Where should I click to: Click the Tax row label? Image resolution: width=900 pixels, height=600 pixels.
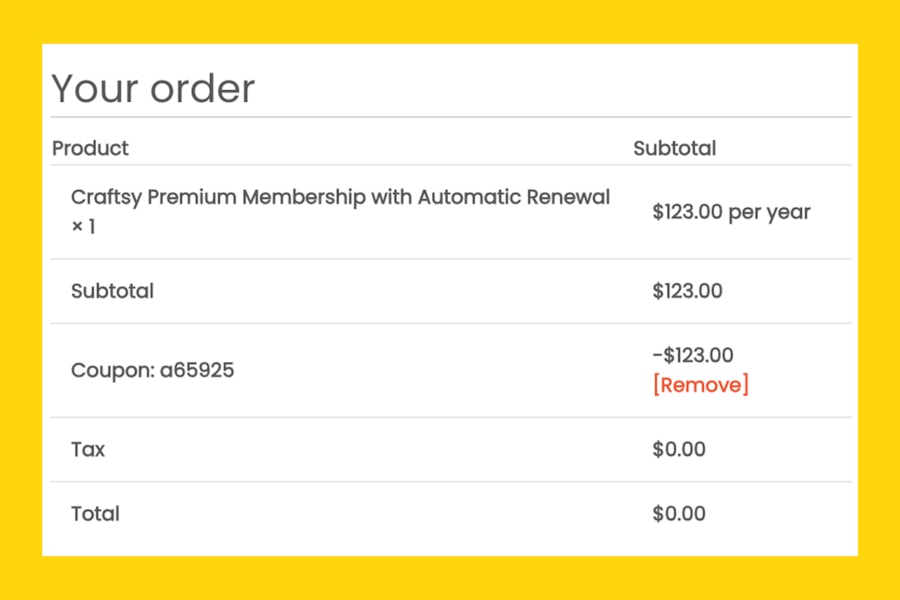click(88, 450)
